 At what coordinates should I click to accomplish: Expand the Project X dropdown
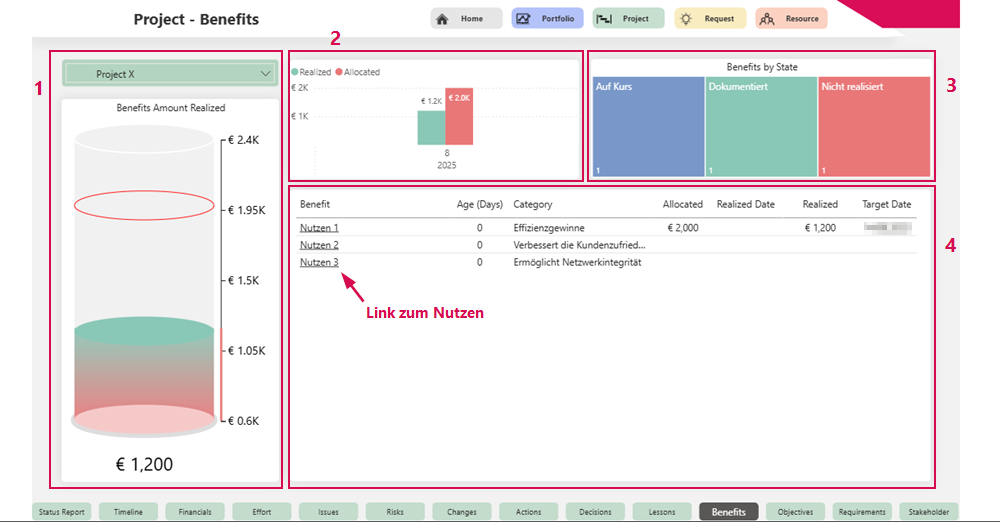(x=265, y=74)
